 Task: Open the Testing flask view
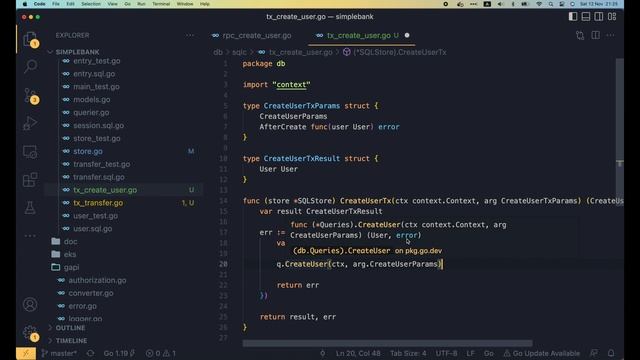pyautogui.click(x=30, y=208)
